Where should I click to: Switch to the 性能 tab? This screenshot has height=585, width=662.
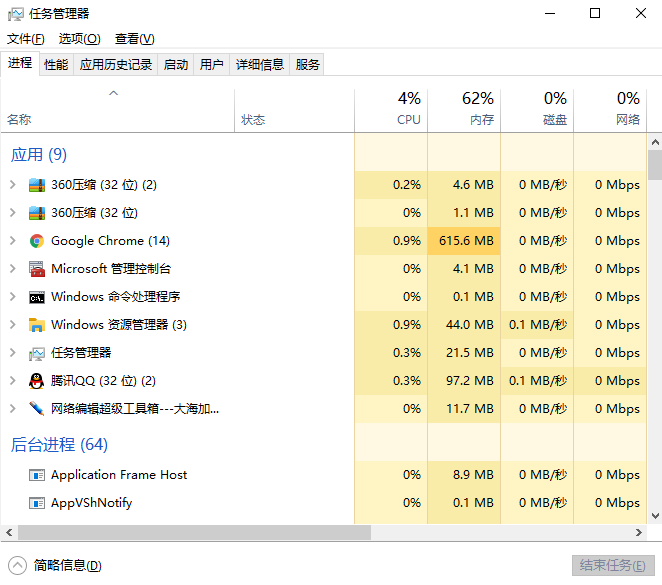[x=56, y=65]
